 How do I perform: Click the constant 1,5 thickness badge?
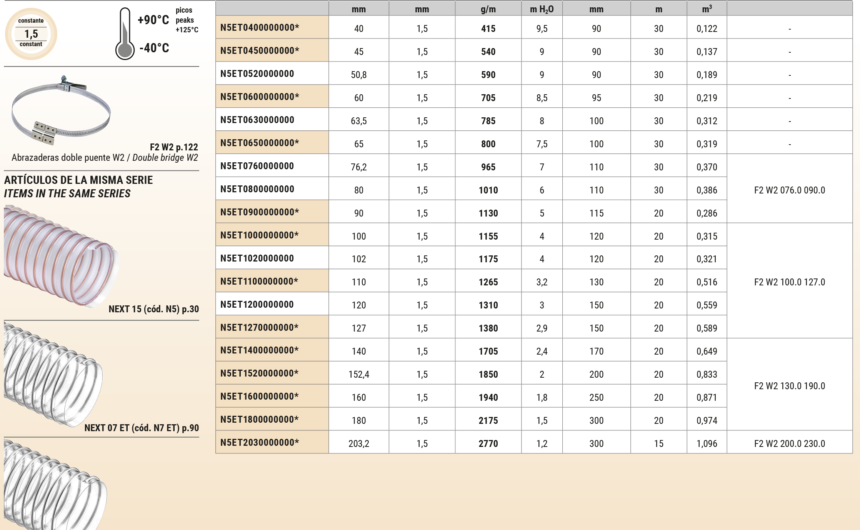coord(31,33)
